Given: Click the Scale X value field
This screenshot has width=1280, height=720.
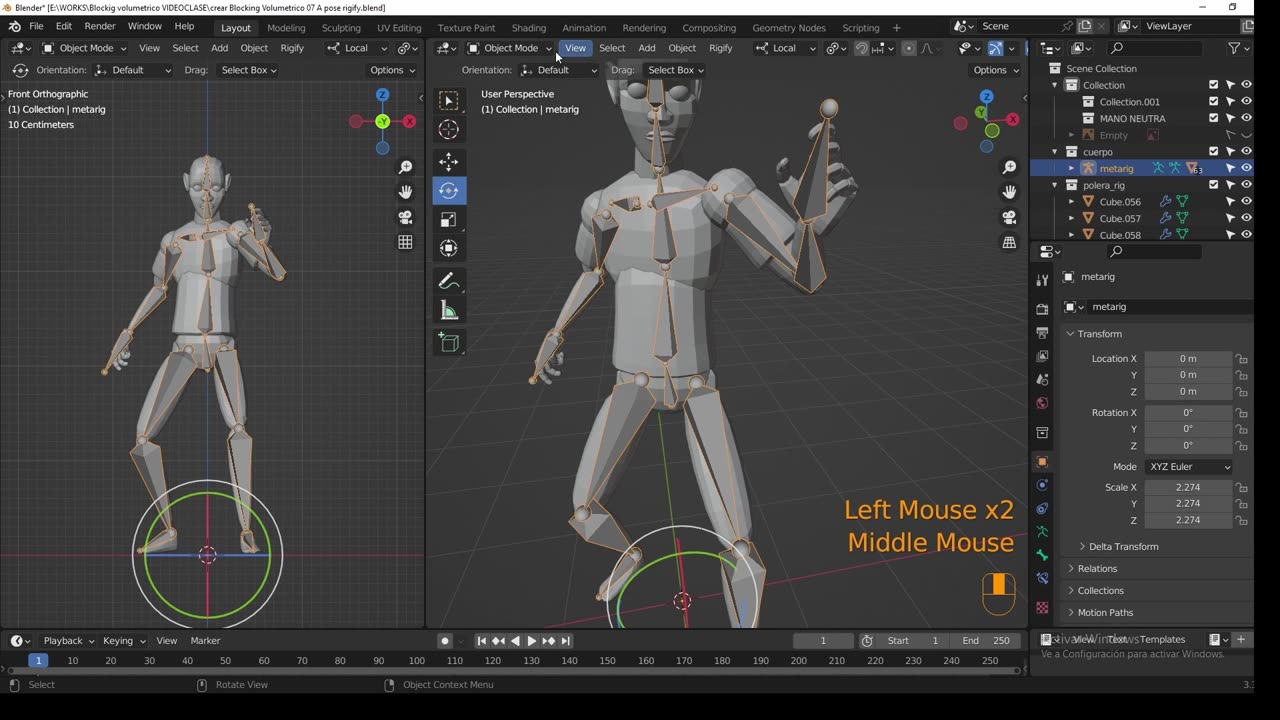Looking at the screenshot, I should click(x=1188, y=488).
